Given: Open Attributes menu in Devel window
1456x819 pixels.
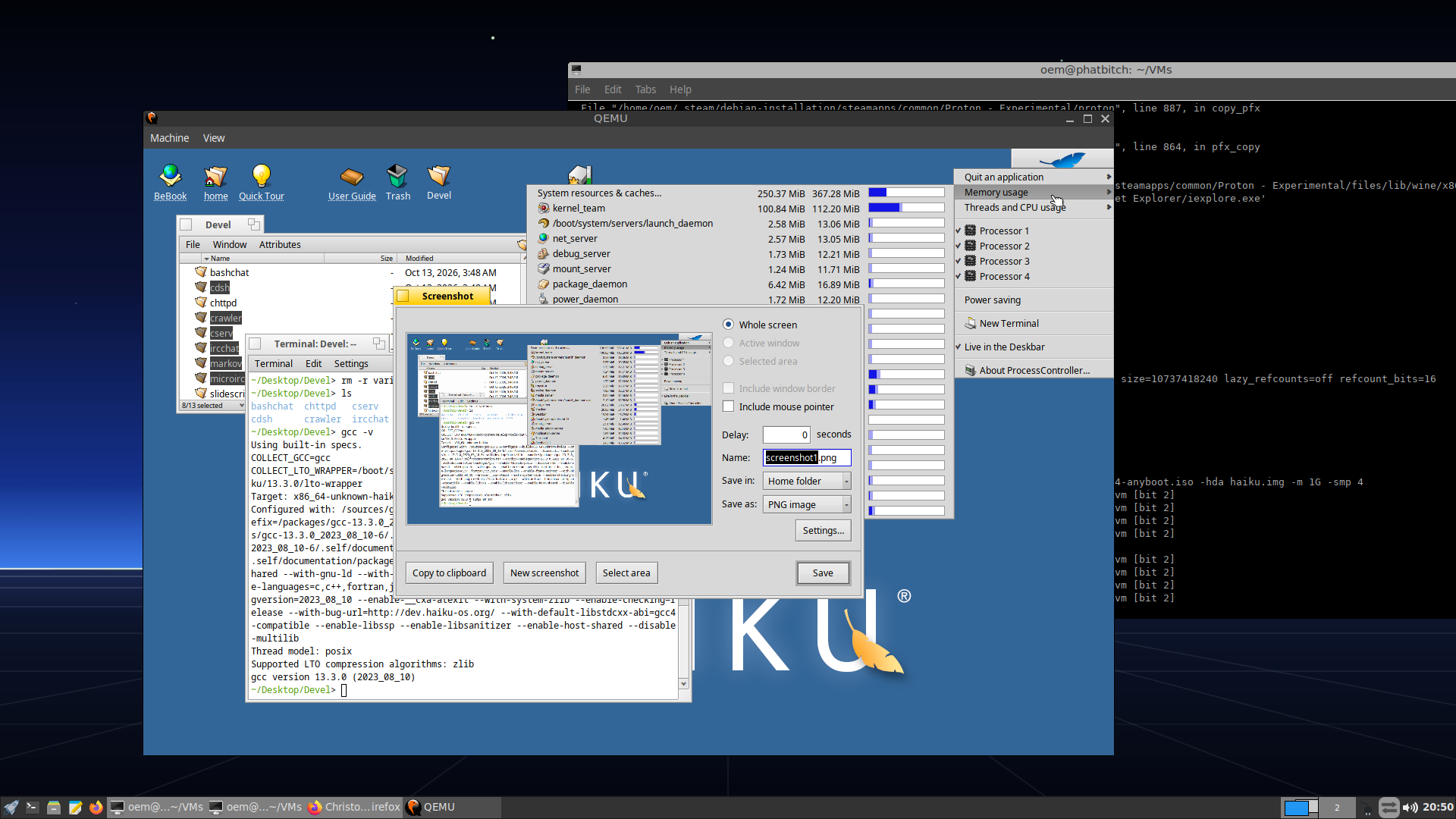Looking at the screenshot, I should coord(280,244).
